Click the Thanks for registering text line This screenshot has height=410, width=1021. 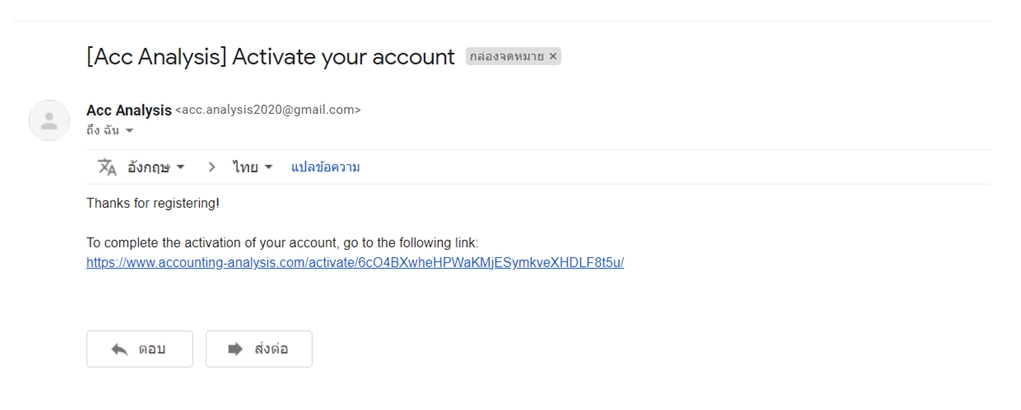[153, 203]
